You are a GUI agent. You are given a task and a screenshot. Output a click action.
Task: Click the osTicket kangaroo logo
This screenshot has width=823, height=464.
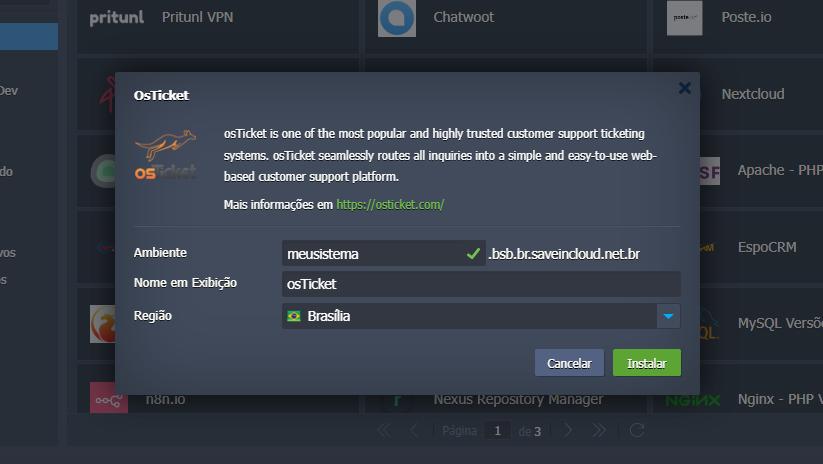point(166,156)
